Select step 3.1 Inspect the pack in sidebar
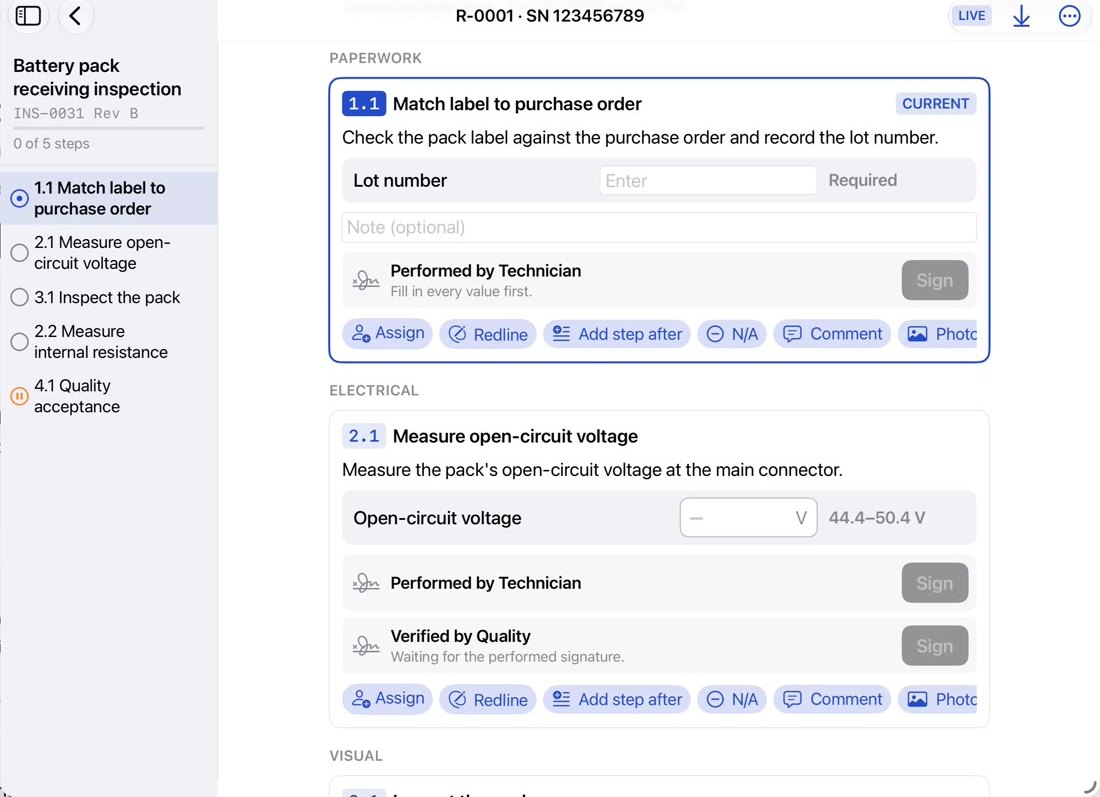 109,297
